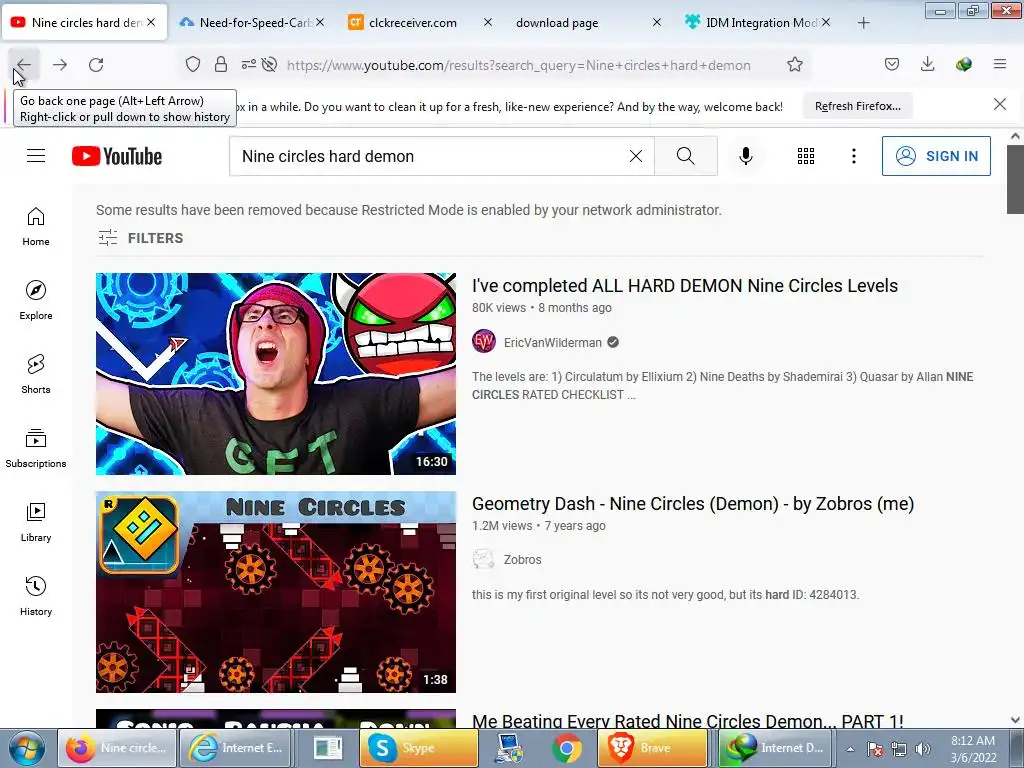Image resolution: width=1024 pixels, height=768 pixels.
Task: Expand the search FILTERS options
Action: pyautogui.click(x=140, y=238)
